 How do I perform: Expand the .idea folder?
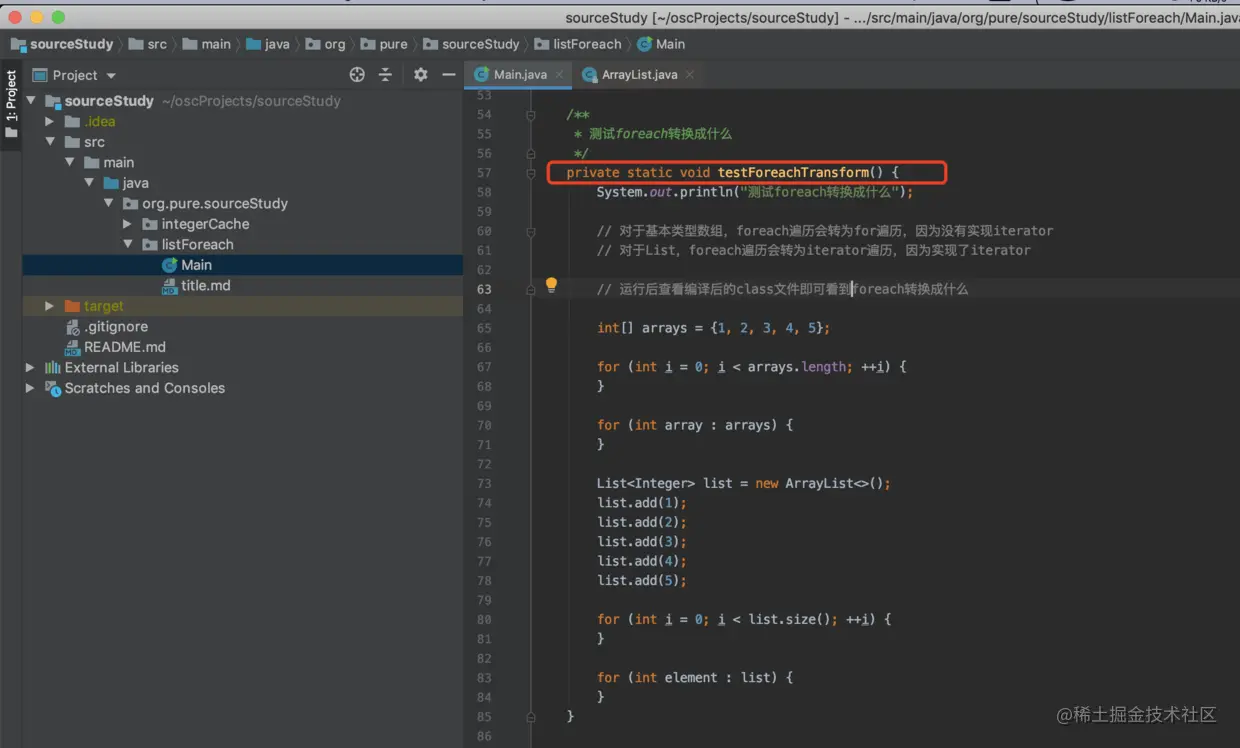pos(49,121)
